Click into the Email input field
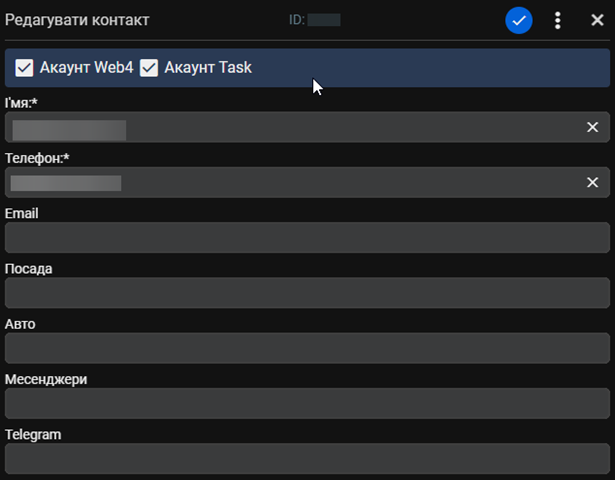The width and height of the screenshot is (615, 480). 307,238
